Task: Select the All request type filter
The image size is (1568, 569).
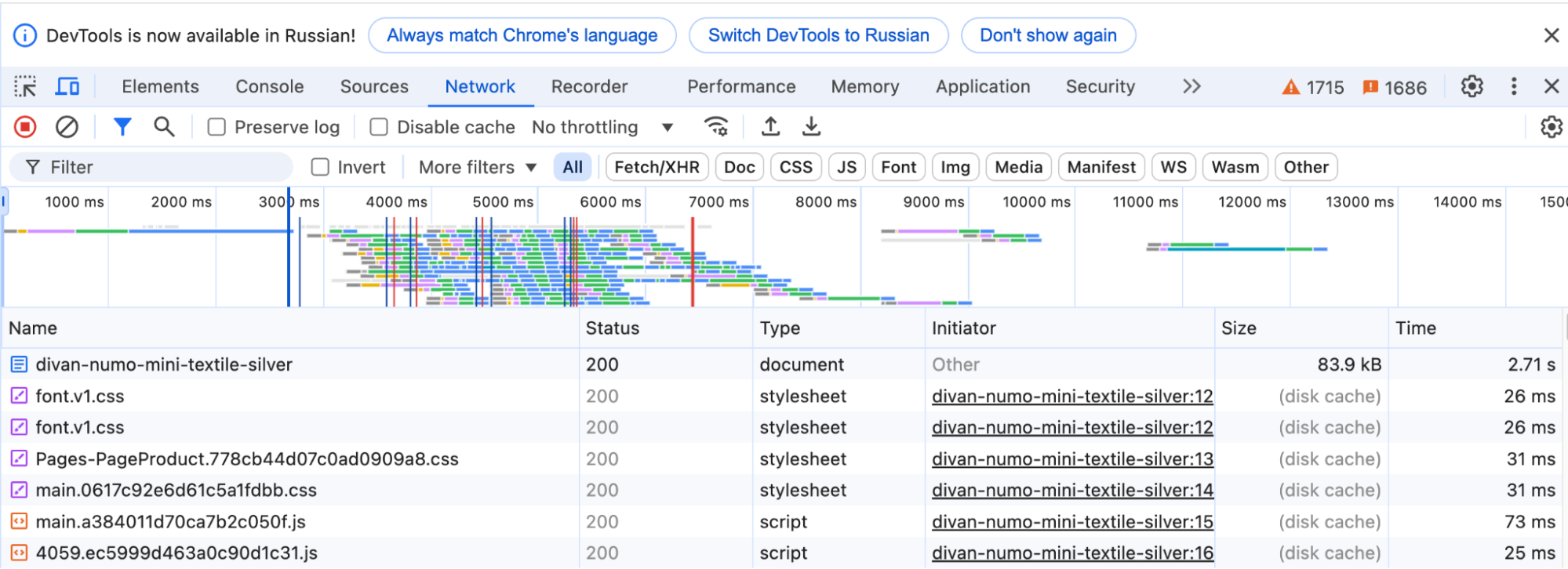Action: (573, 167)
